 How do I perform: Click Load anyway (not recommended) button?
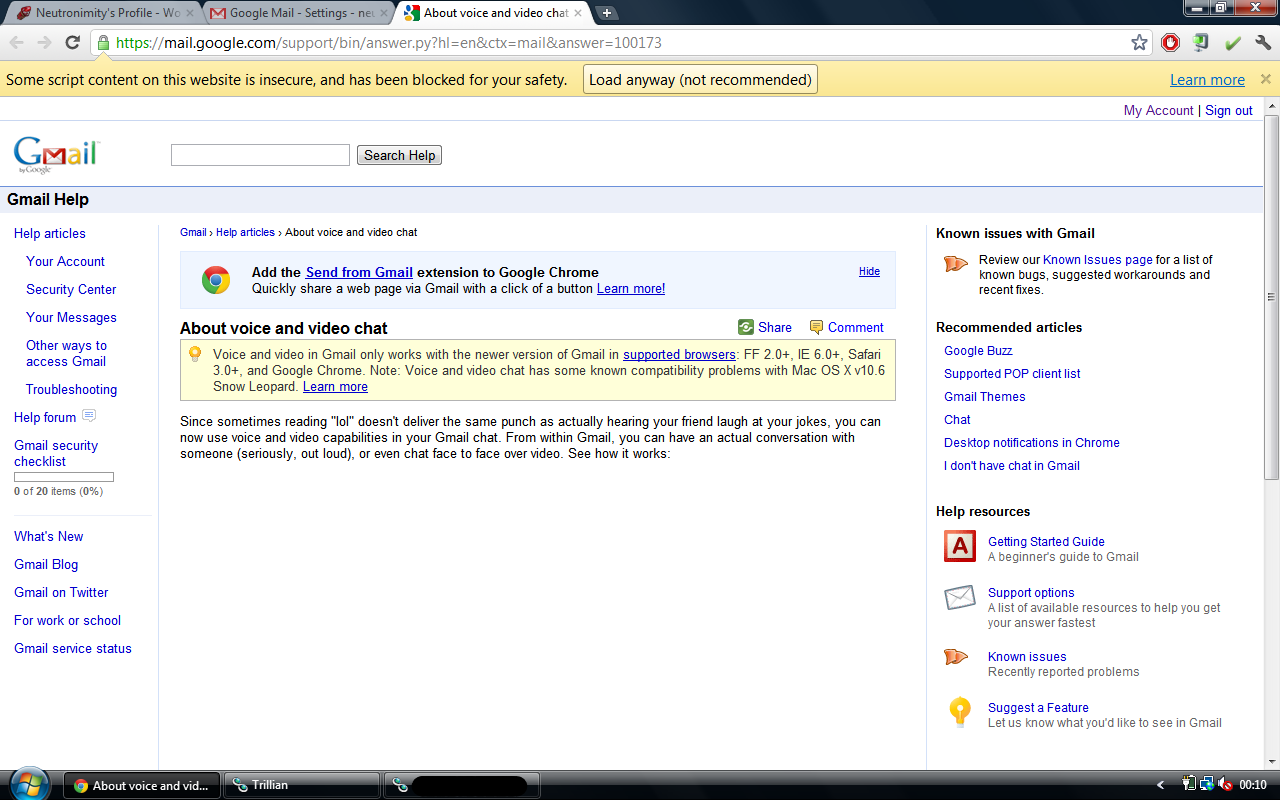(x=700, y=80)
